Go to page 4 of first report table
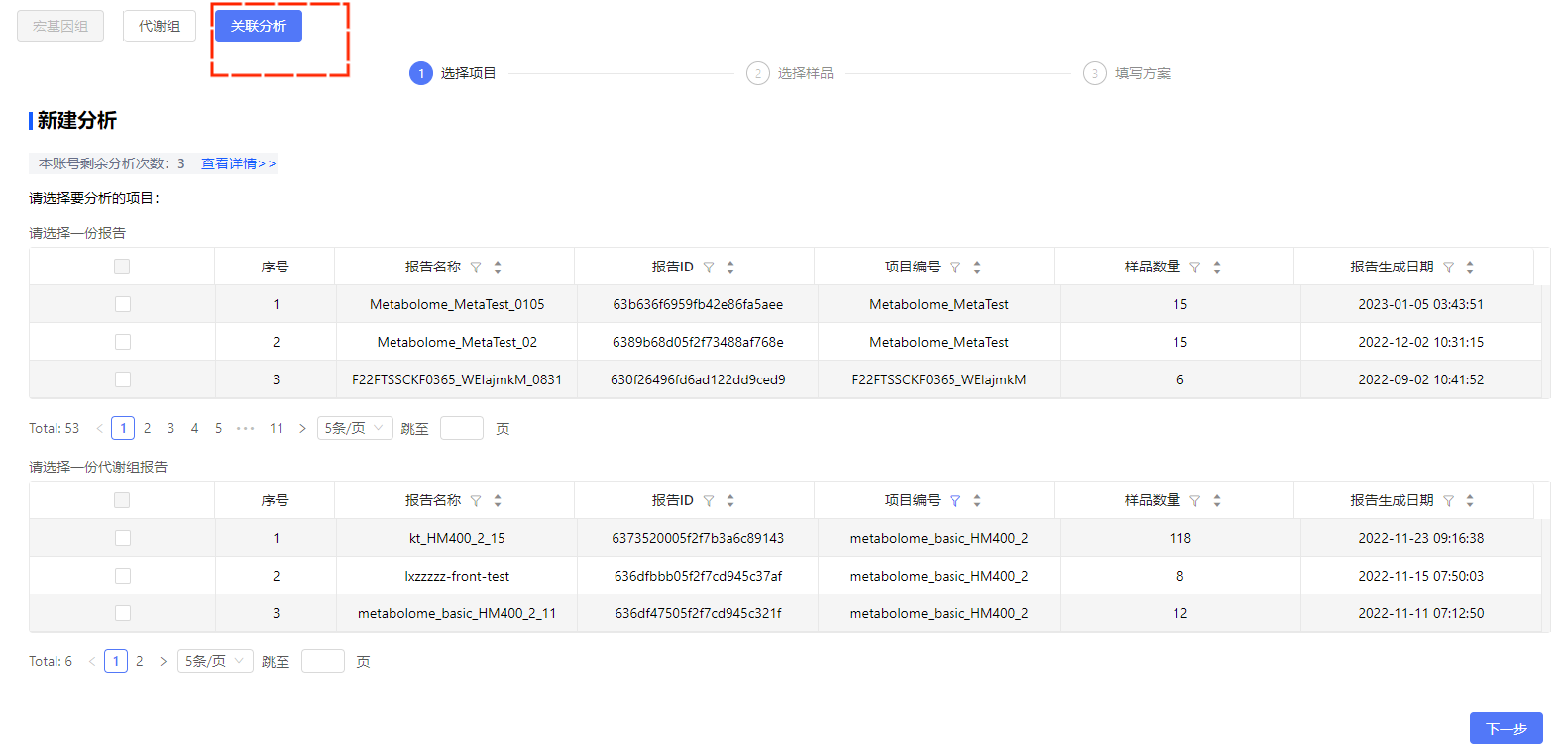Screen dimensions: 1568x756 [194, 429]
